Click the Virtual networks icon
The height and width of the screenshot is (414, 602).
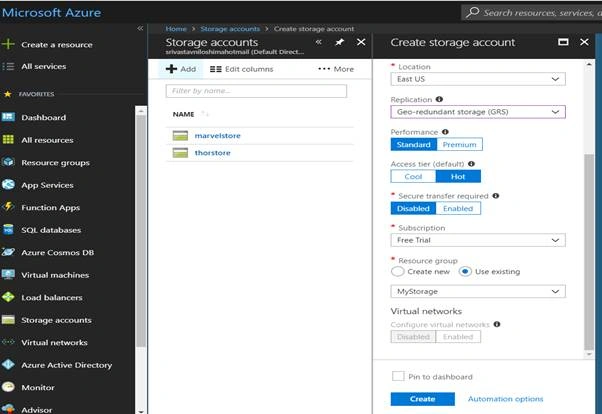point(8,342)
